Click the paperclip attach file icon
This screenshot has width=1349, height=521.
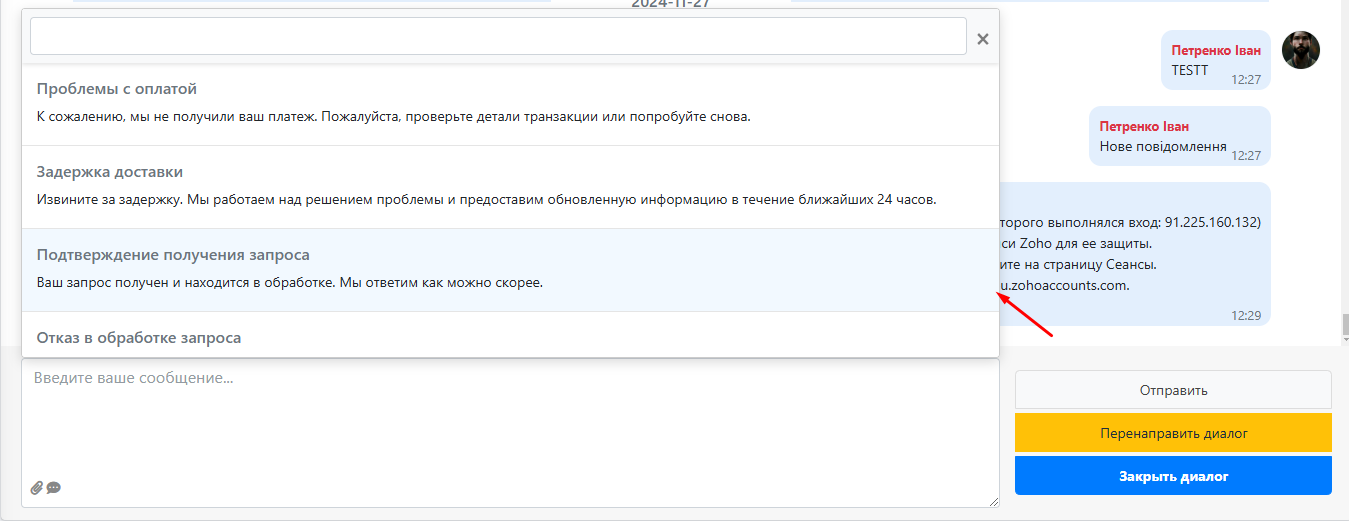pyautogui.click(x=37, y=488)
